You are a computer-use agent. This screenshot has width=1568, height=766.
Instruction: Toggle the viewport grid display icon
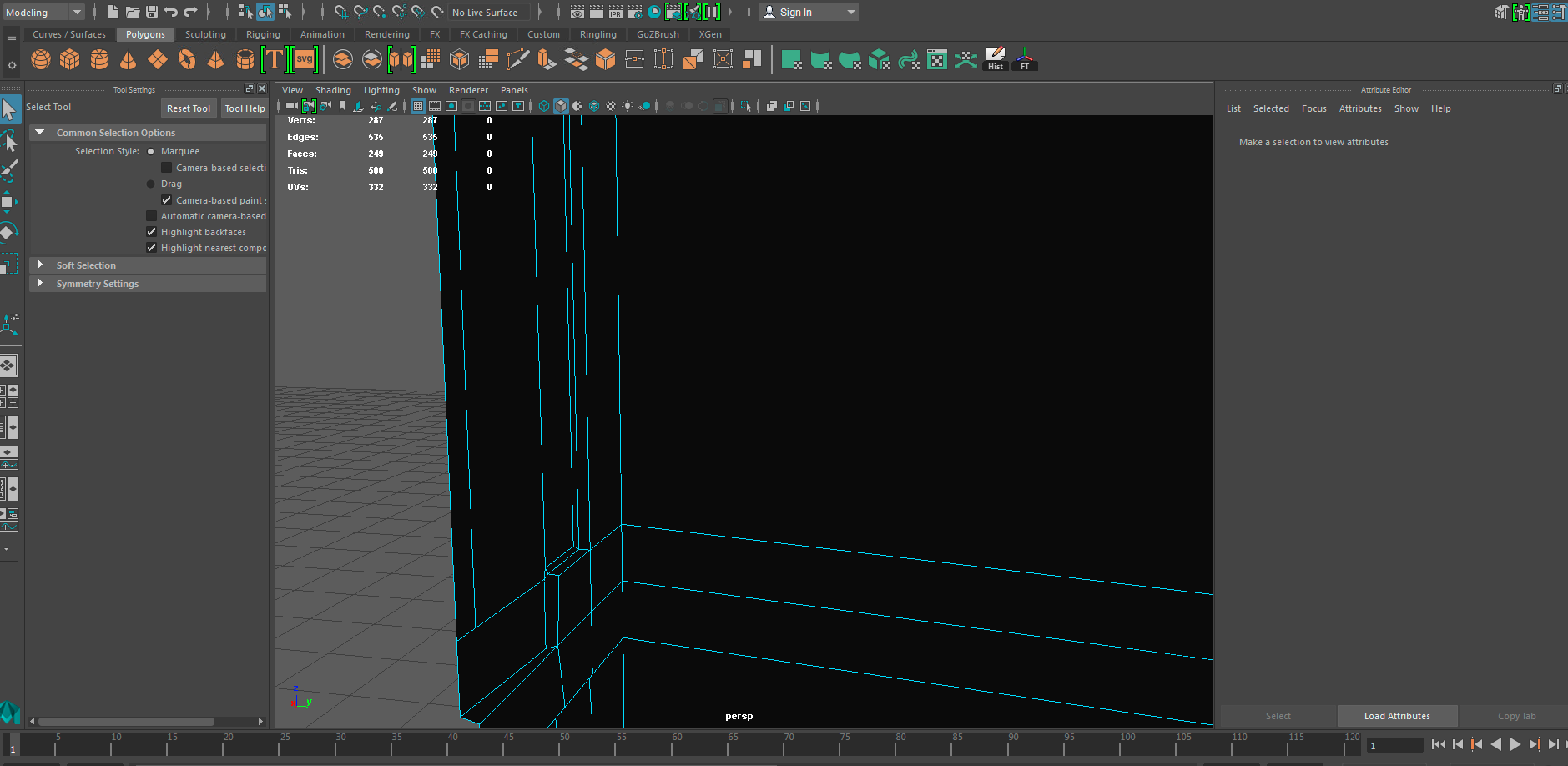pyautogui.click(x=418, y=106)
